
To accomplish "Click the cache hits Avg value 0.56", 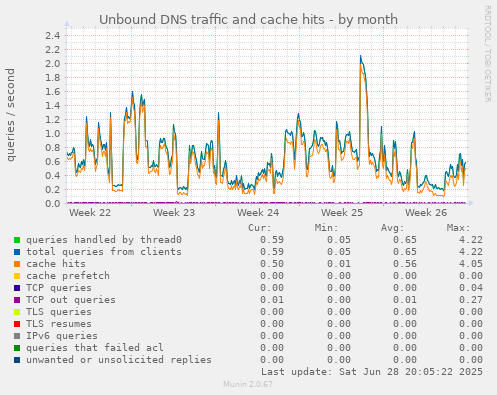I will (x=405, y=264).
